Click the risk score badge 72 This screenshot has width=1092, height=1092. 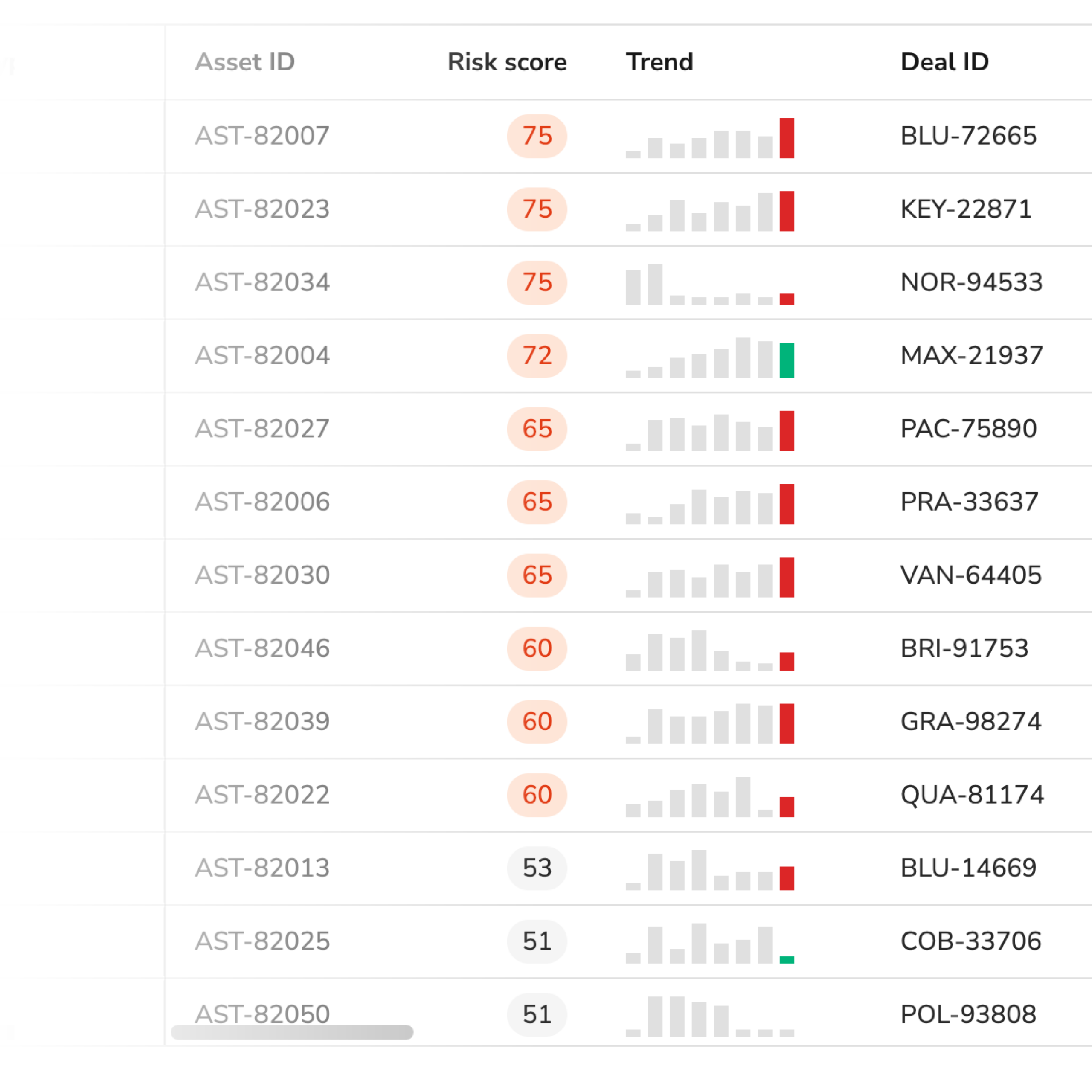tap(537, 355)
